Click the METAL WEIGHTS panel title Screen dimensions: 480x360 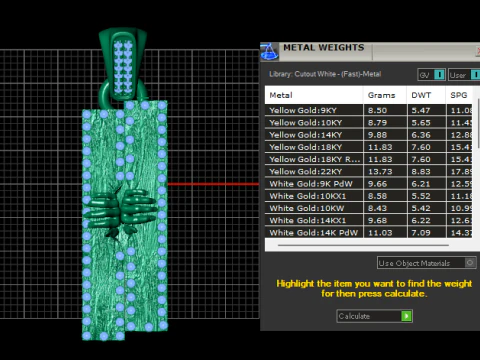tap(324, 48)
